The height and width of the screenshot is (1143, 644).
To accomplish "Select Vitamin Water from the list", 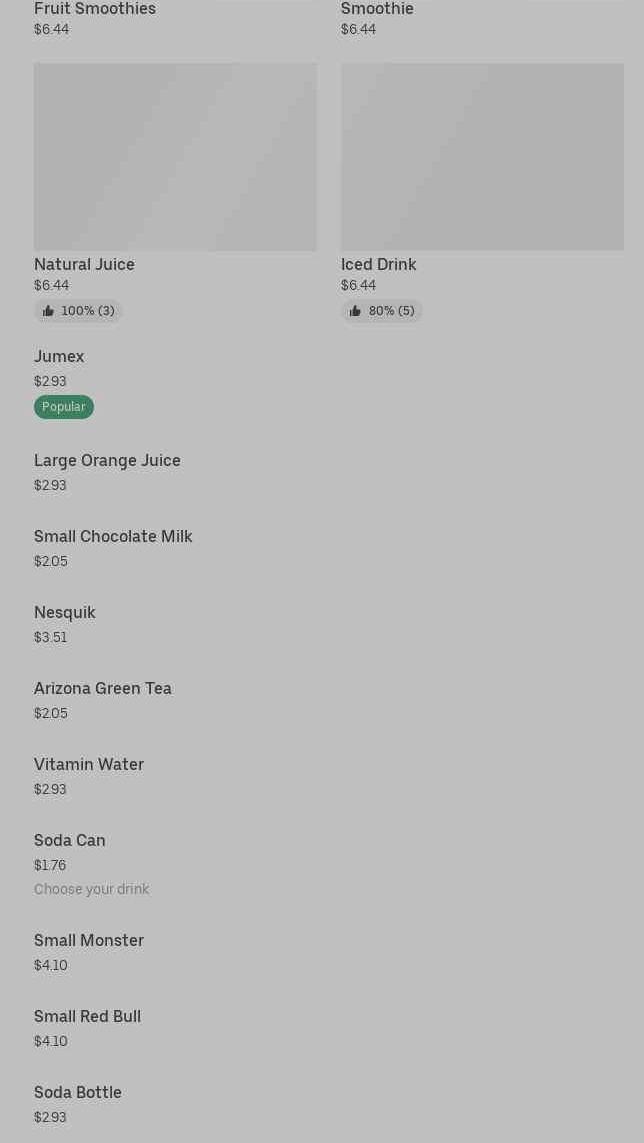I will coord(89,764).
